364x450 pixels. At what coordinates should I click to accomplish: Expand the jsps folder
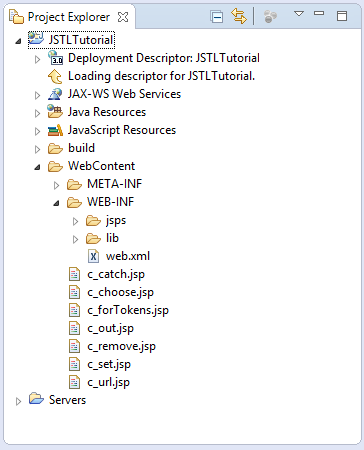coord(75,221)
